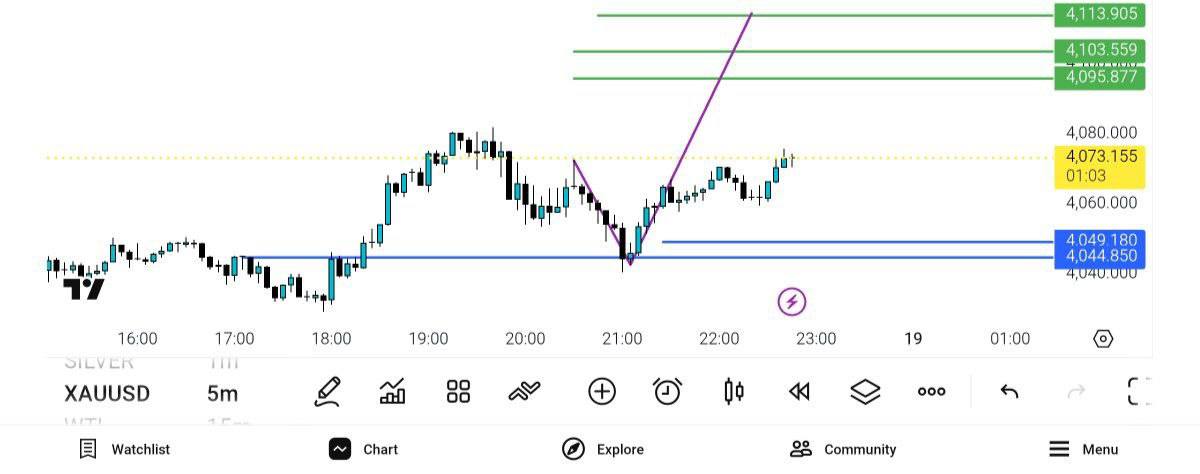This screenshot has height=474, width=1200.
Task: Change chart type with the candlestick icon
Action: [x=733, y=392]
